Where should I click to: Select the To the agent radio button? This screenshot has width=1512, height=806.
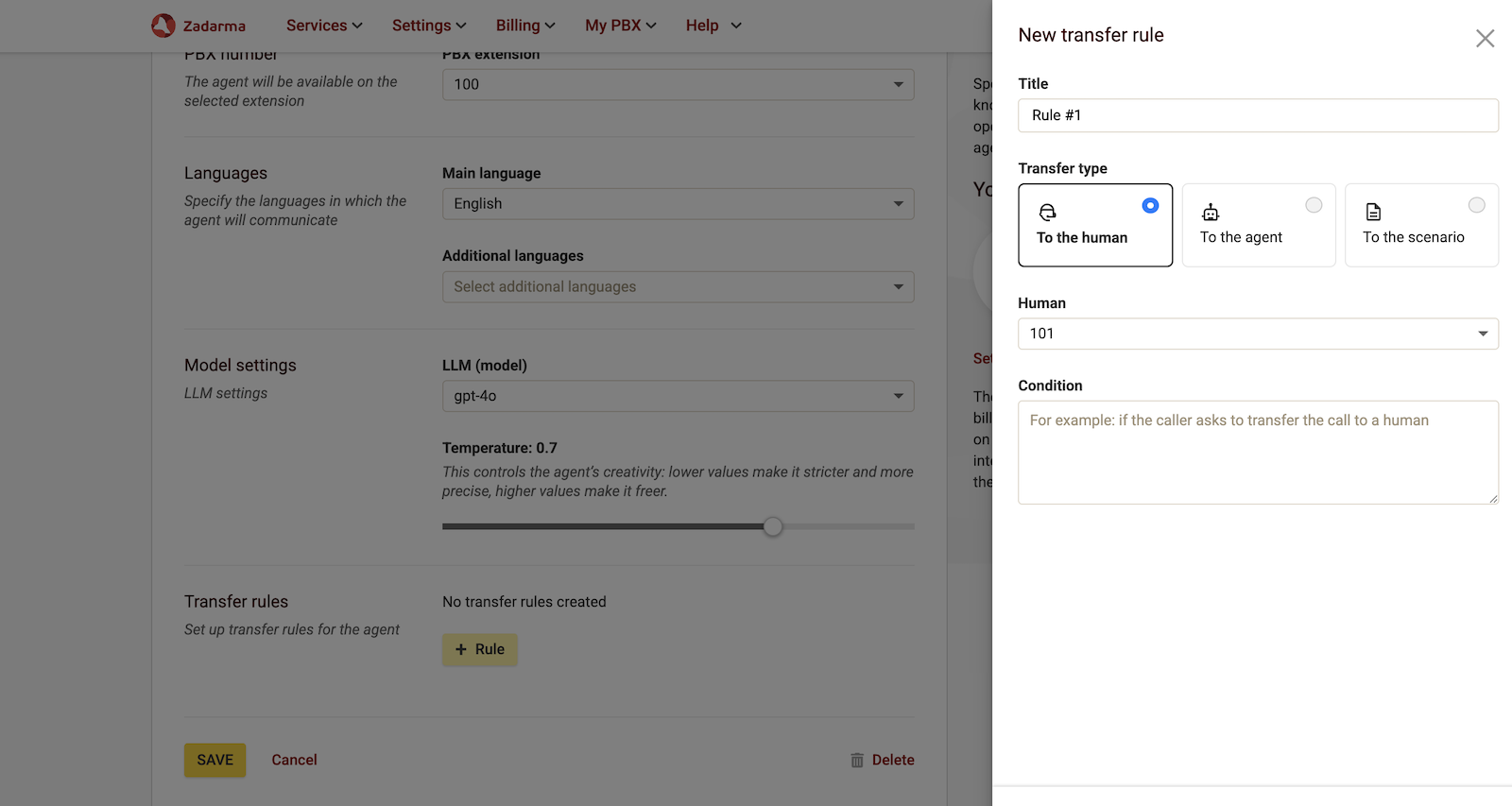[1314, 205]
